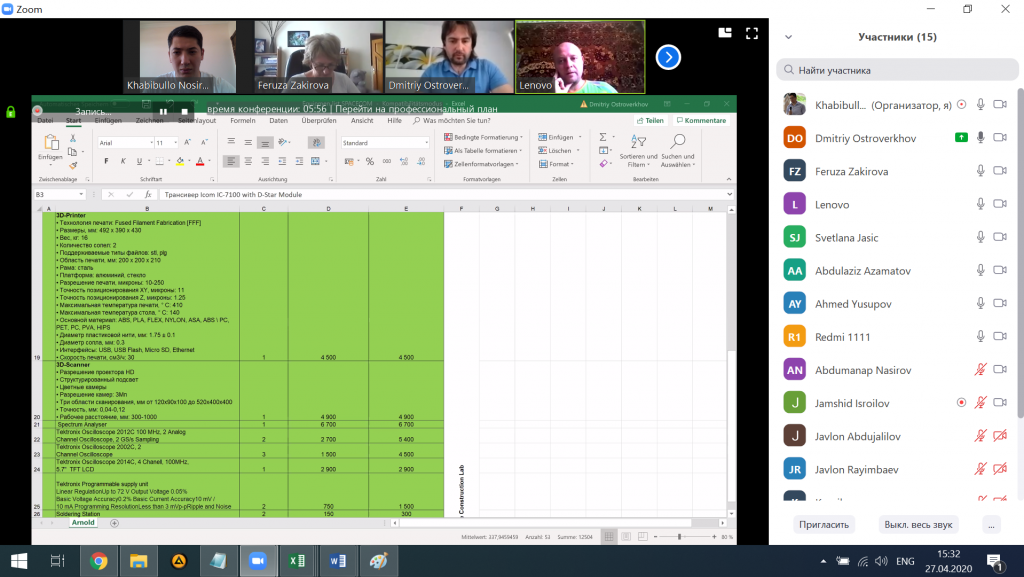Open the Überprüfen ribbon tab
Image resolution: width=1024 pixels, height=577 pixels.
pos(319,121)
